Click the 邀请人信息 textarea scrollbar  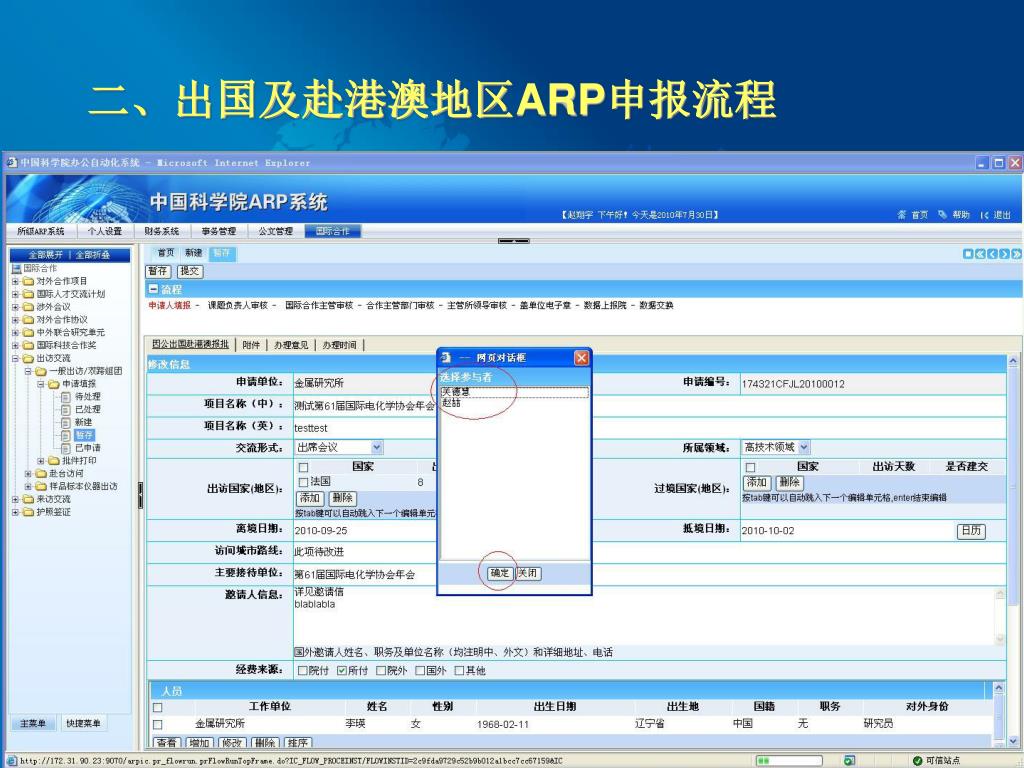point(1000,616)
